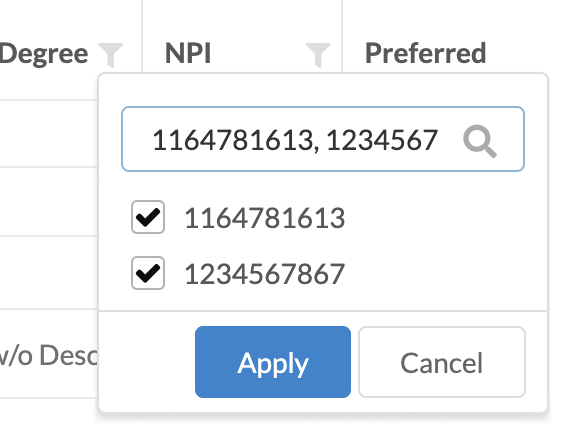Image resolution: width=576 pixels, height=433 pixels.
Task: Sort by the Preferred column header
Action: 425,53
